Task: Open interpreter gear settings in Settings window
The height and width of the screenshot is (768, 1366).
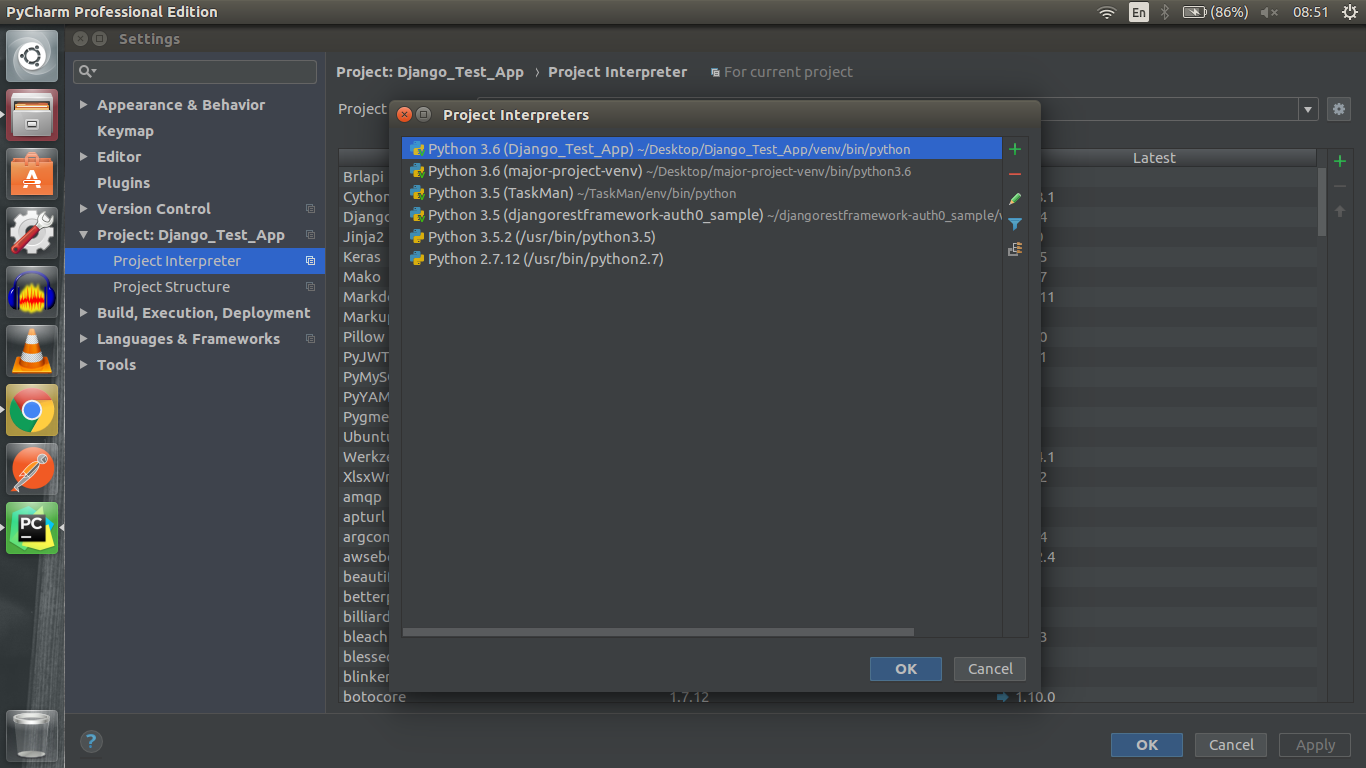Action: pos(1339,109)
